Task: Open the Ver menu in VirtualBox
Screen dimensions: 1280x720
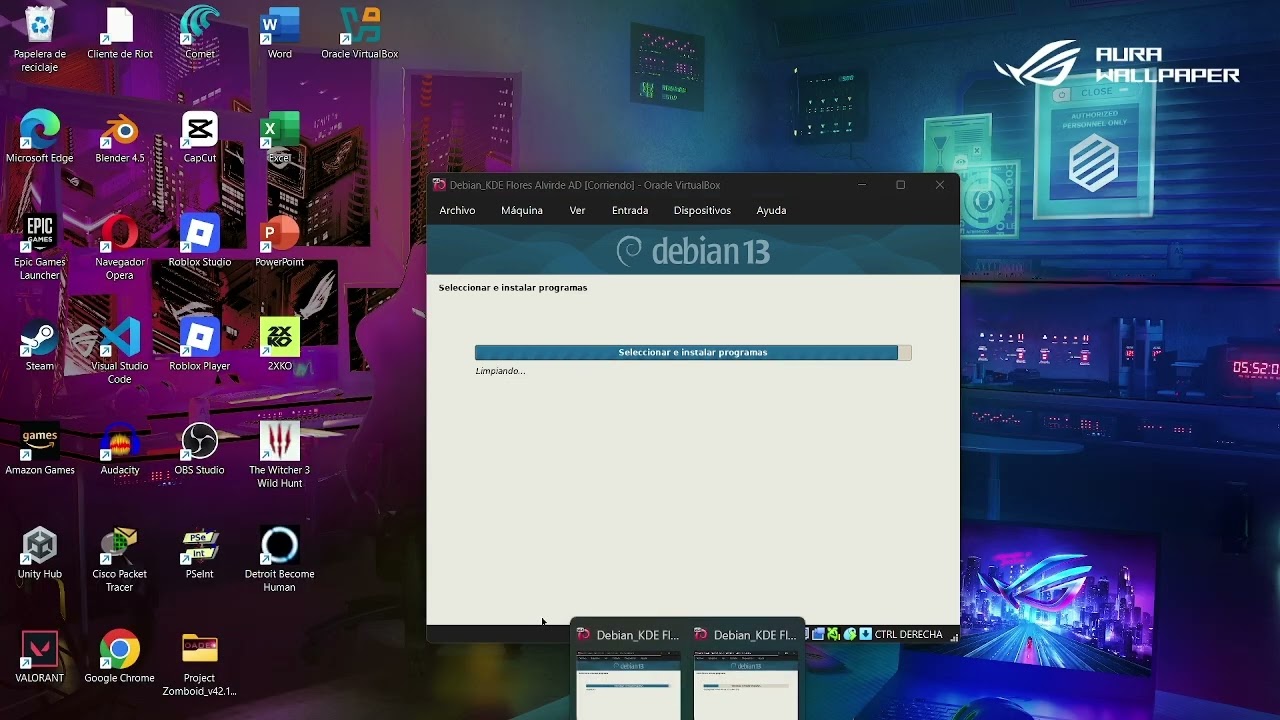Action: [577, 210]
